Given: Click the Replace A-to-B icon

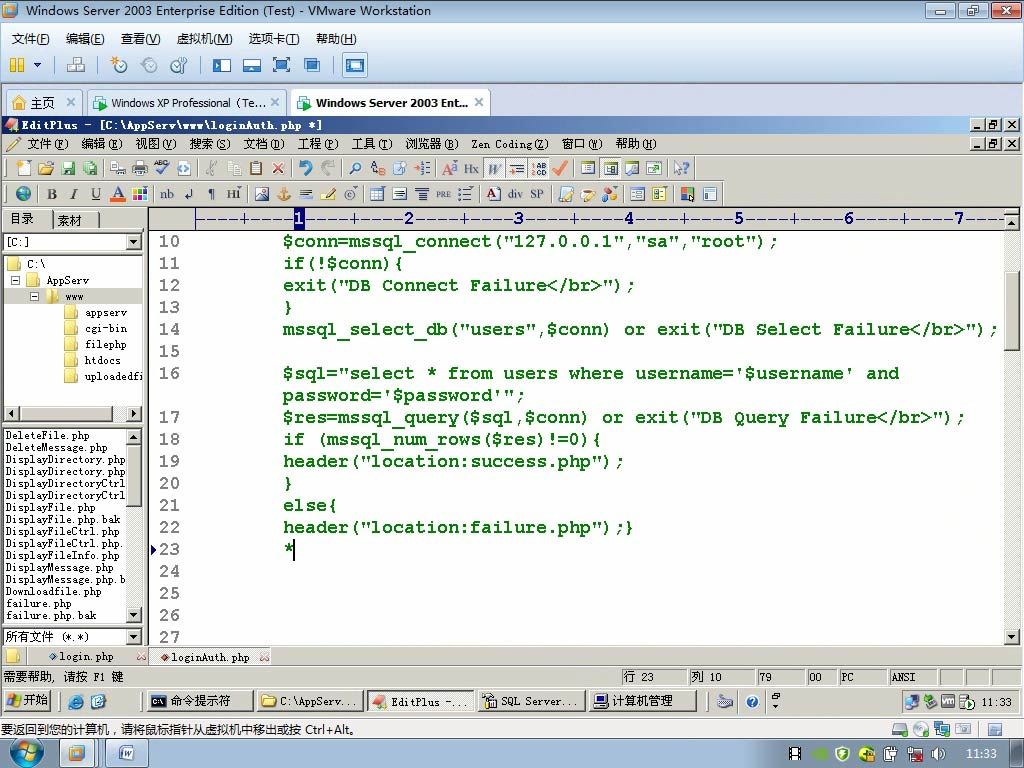Looking at the screenshot, I should [377, 168].
